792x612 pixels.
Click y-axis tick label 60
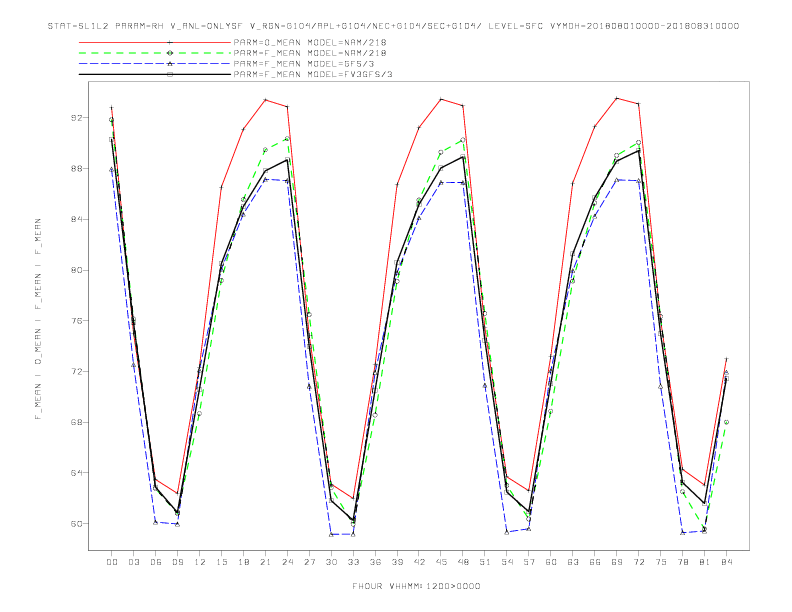click(79, 524)
